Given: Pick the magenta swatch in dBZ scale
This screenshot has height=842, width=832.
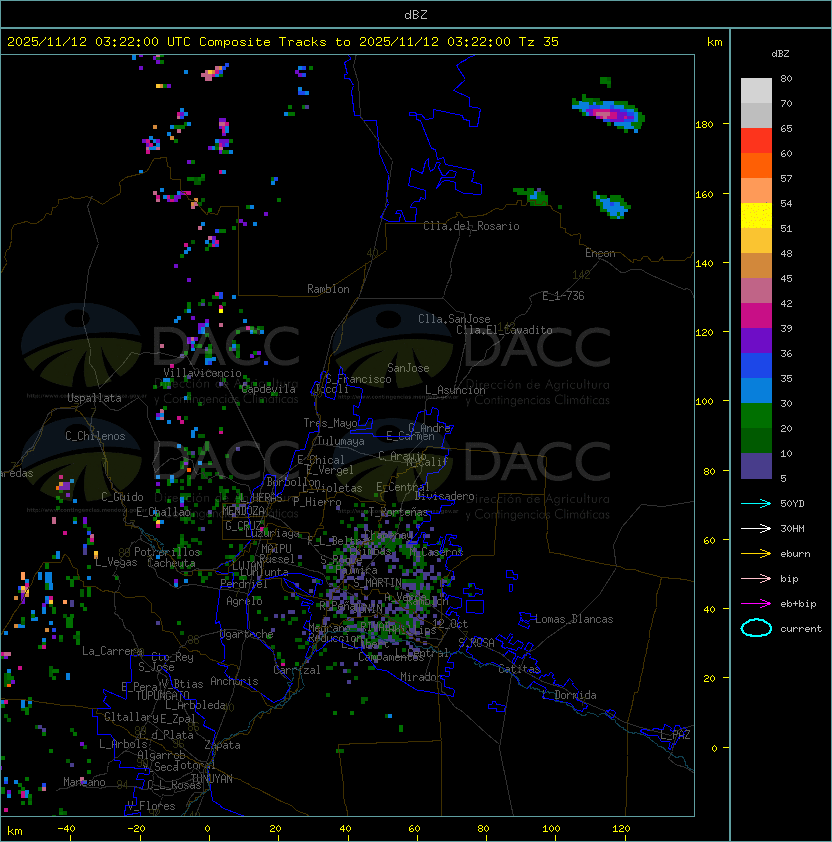Looking at the screenshot, I should pyautogui.click(x=756, y=315).
